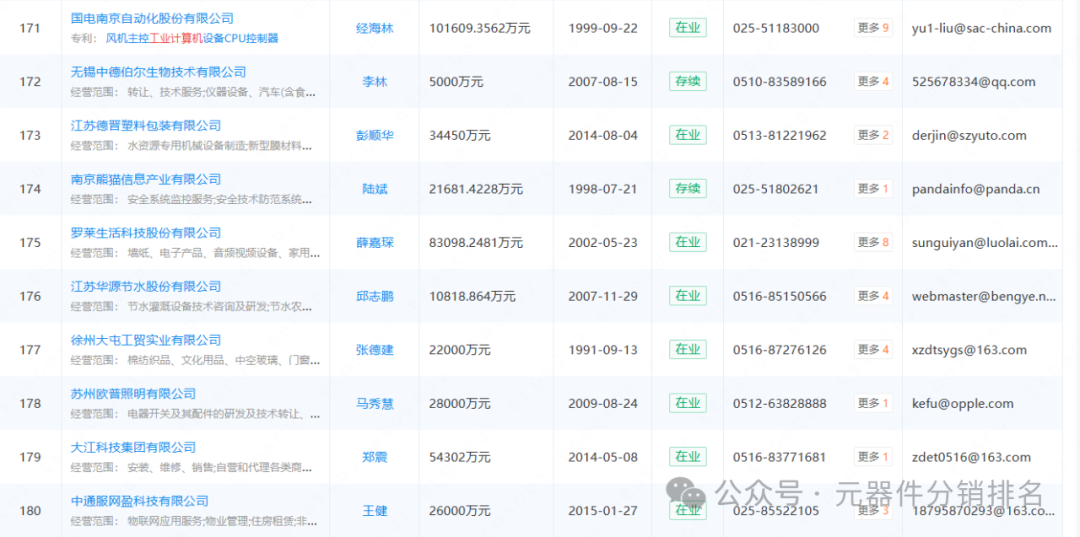
Task: Select email pandainfo@panda.cn
Action: (975, 189)
